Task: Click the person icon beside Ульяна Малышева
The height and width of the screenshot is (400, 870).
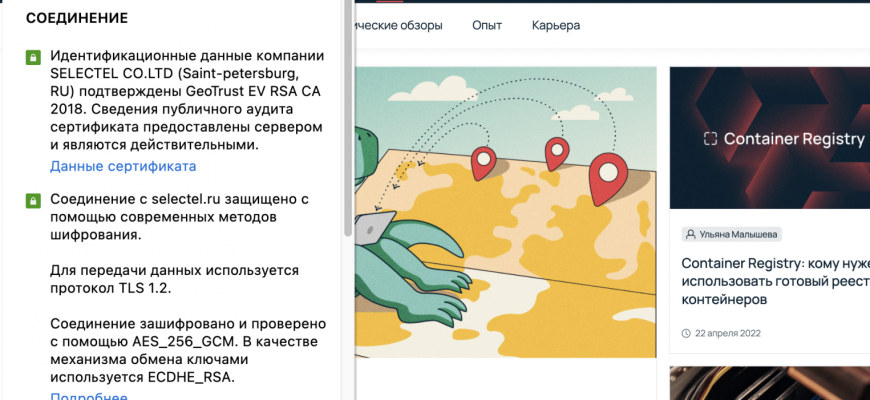Action: (x=690, y=234)
